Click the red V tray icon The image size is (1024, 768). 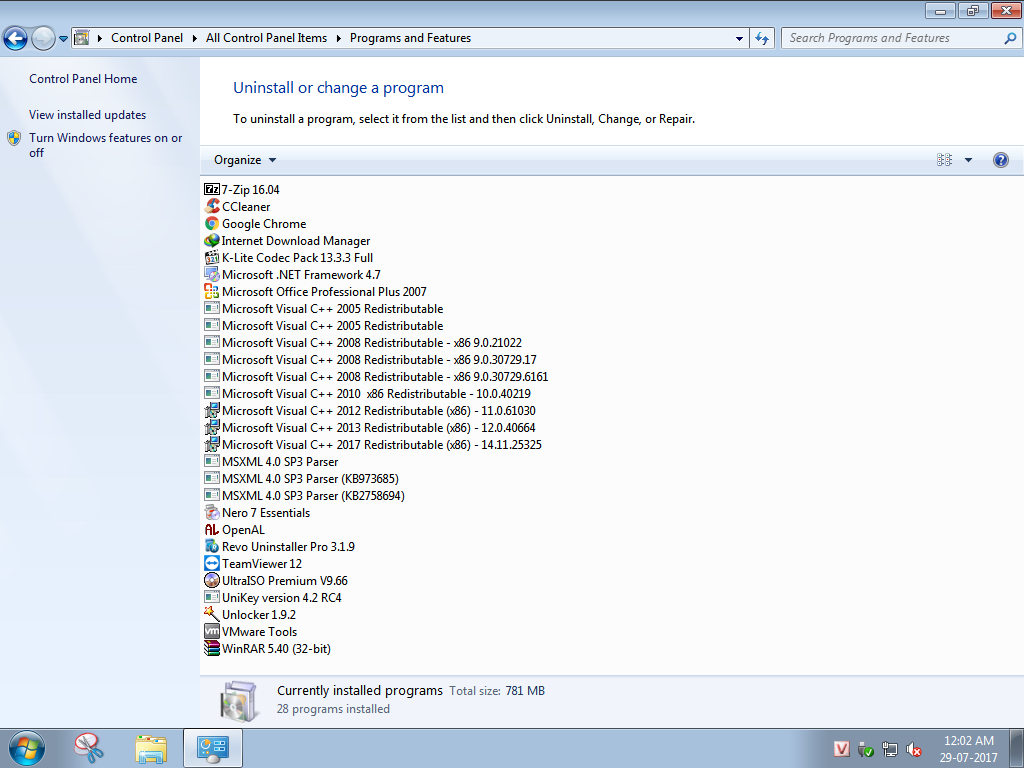coord(842,749)
